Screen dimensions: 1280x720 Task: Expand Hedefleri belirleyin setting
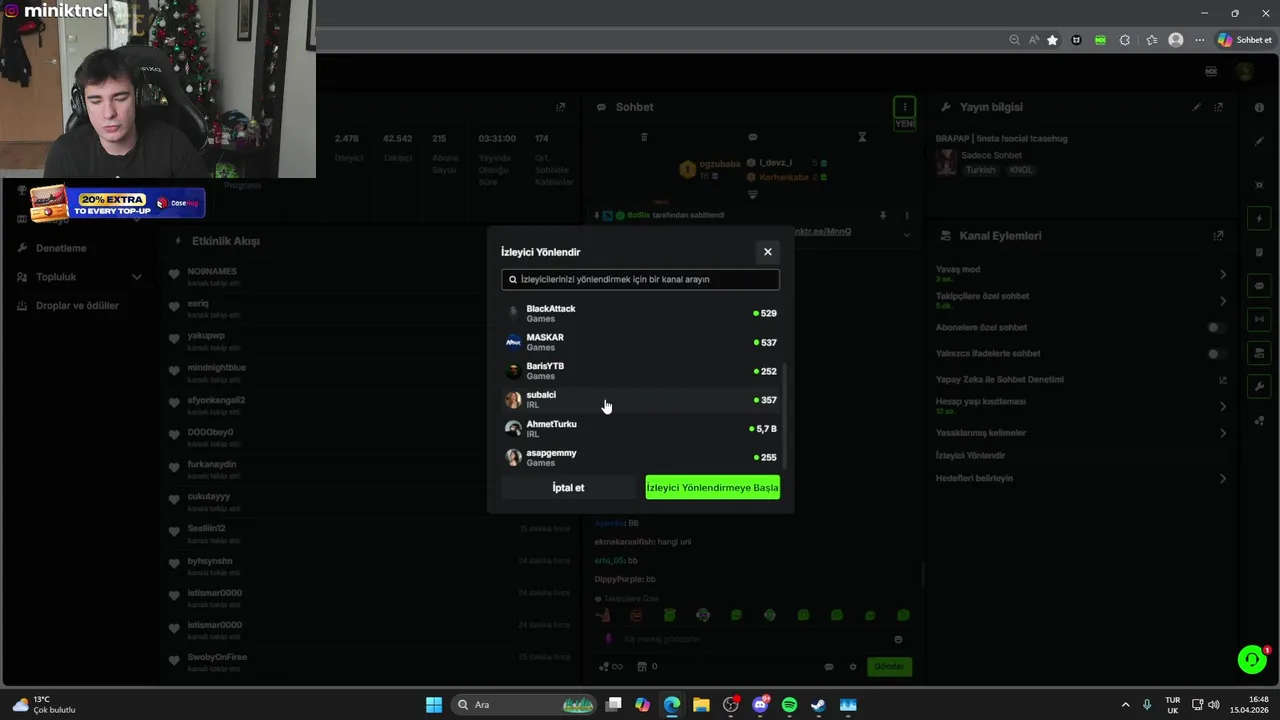click(1223, 478)
